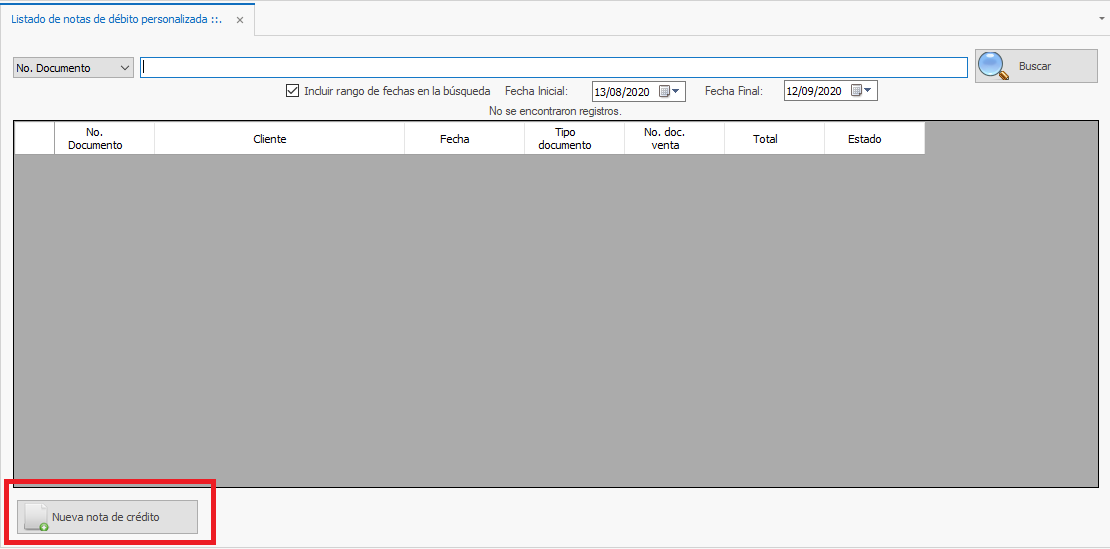Toggle Incluir rango de fechas en la búsqueda

[x=293, y=91]
